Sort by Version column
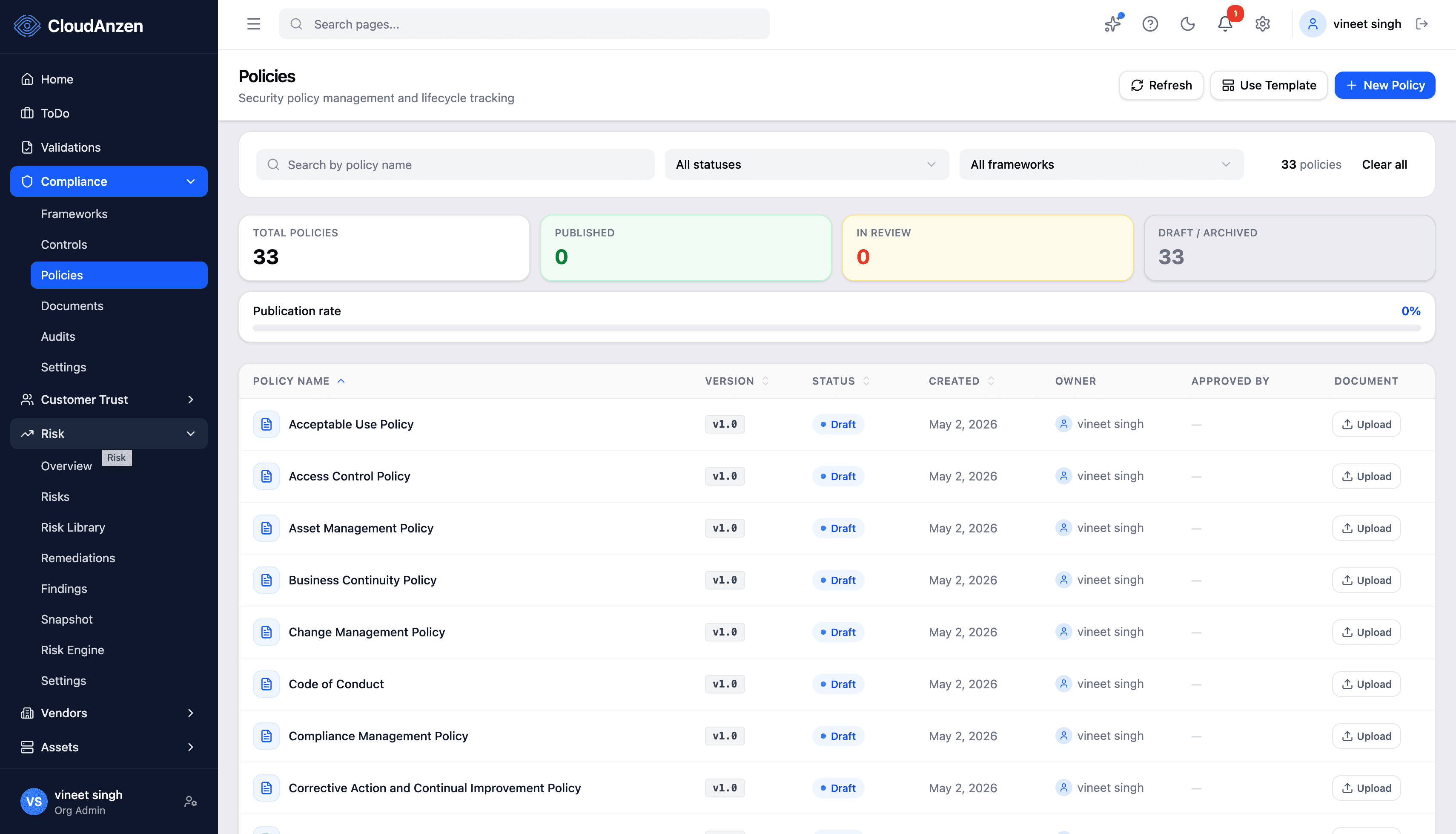The height and width of the screenshot is (834, 1456). pyautogui.click(x=737, y=381)
